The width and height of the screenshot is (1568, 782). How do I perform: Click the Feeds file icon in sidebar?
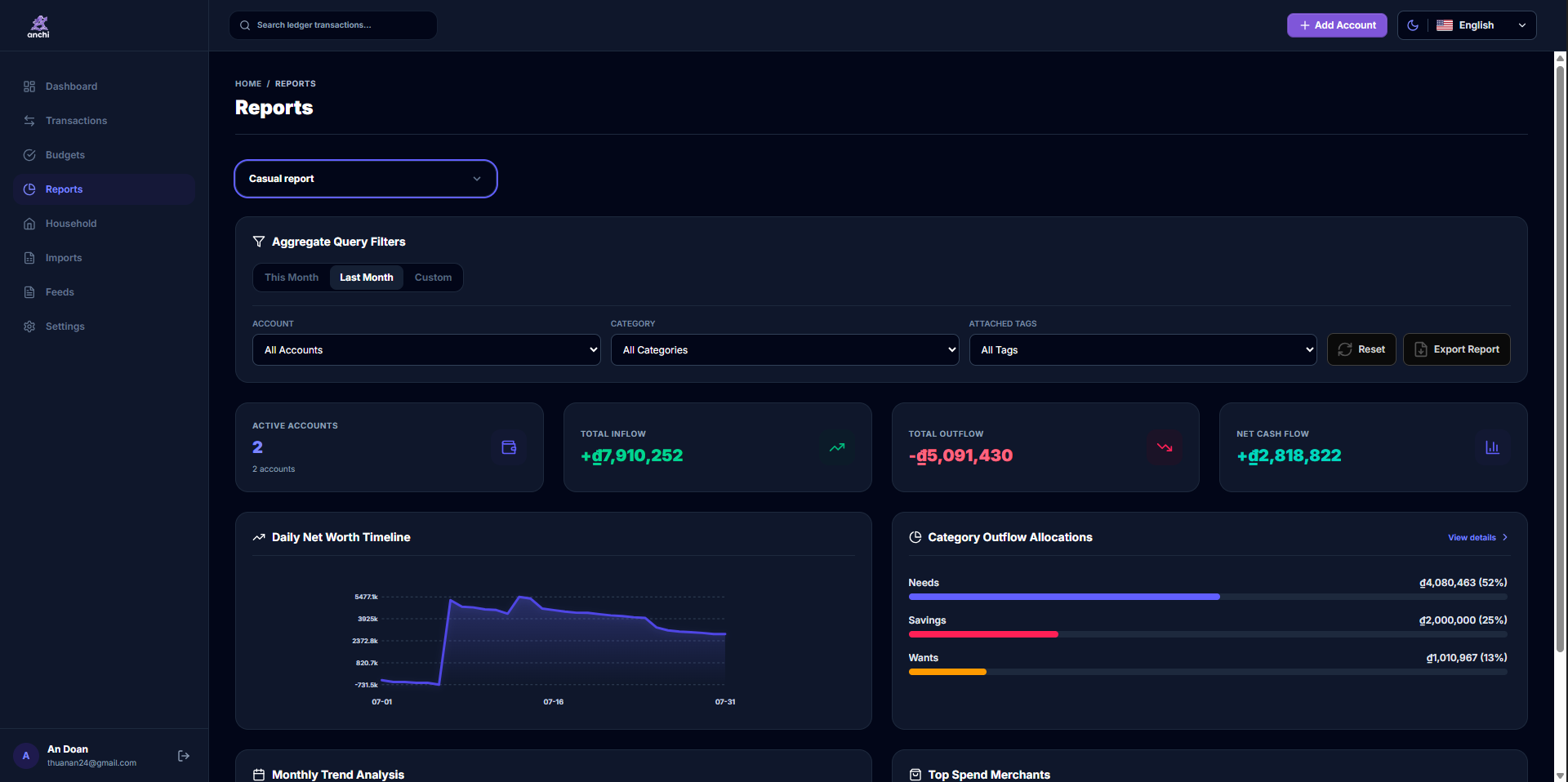(29, 292)
